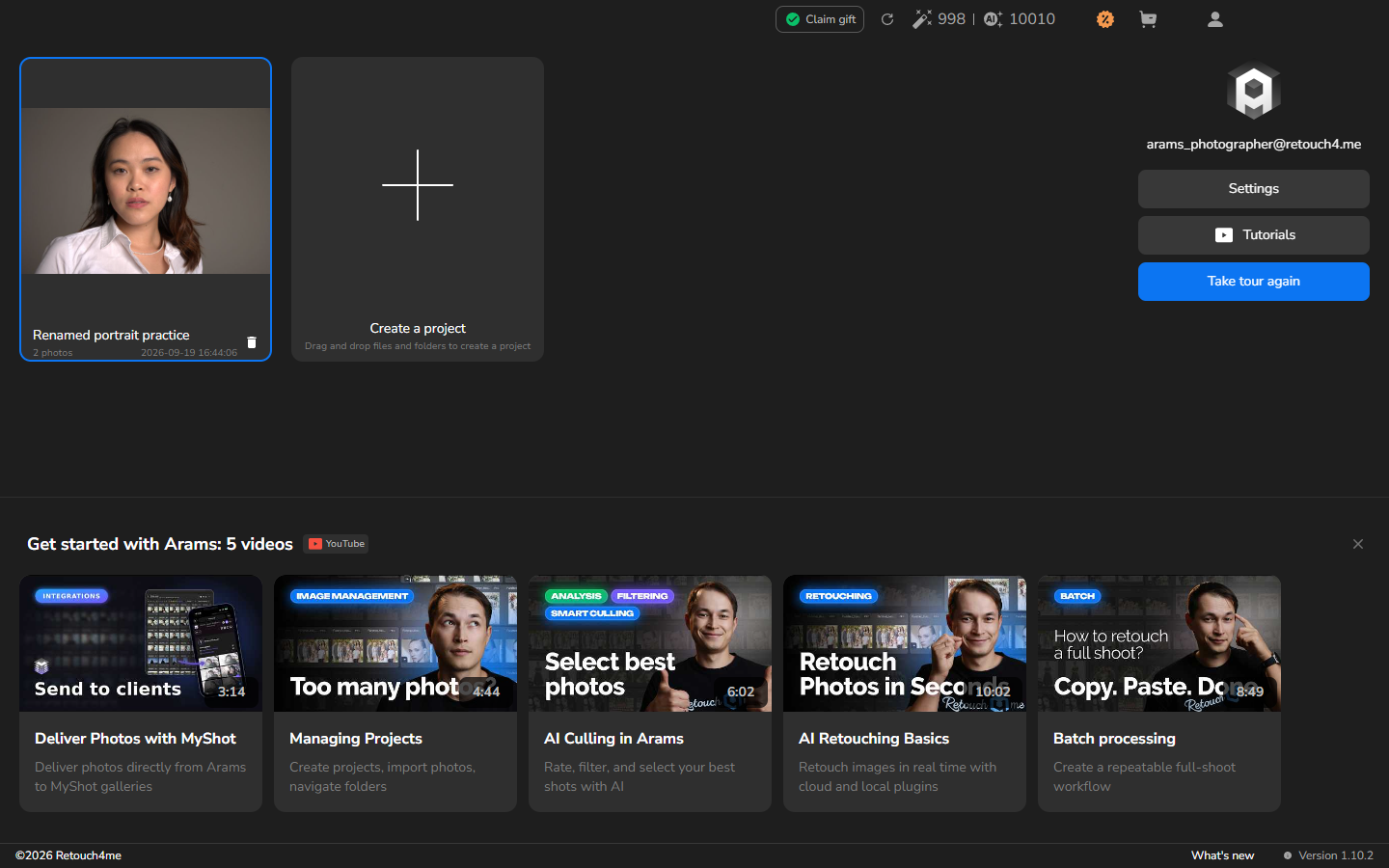
Task: Open the shopping cart icon
Action: [x=1148, y=19]
